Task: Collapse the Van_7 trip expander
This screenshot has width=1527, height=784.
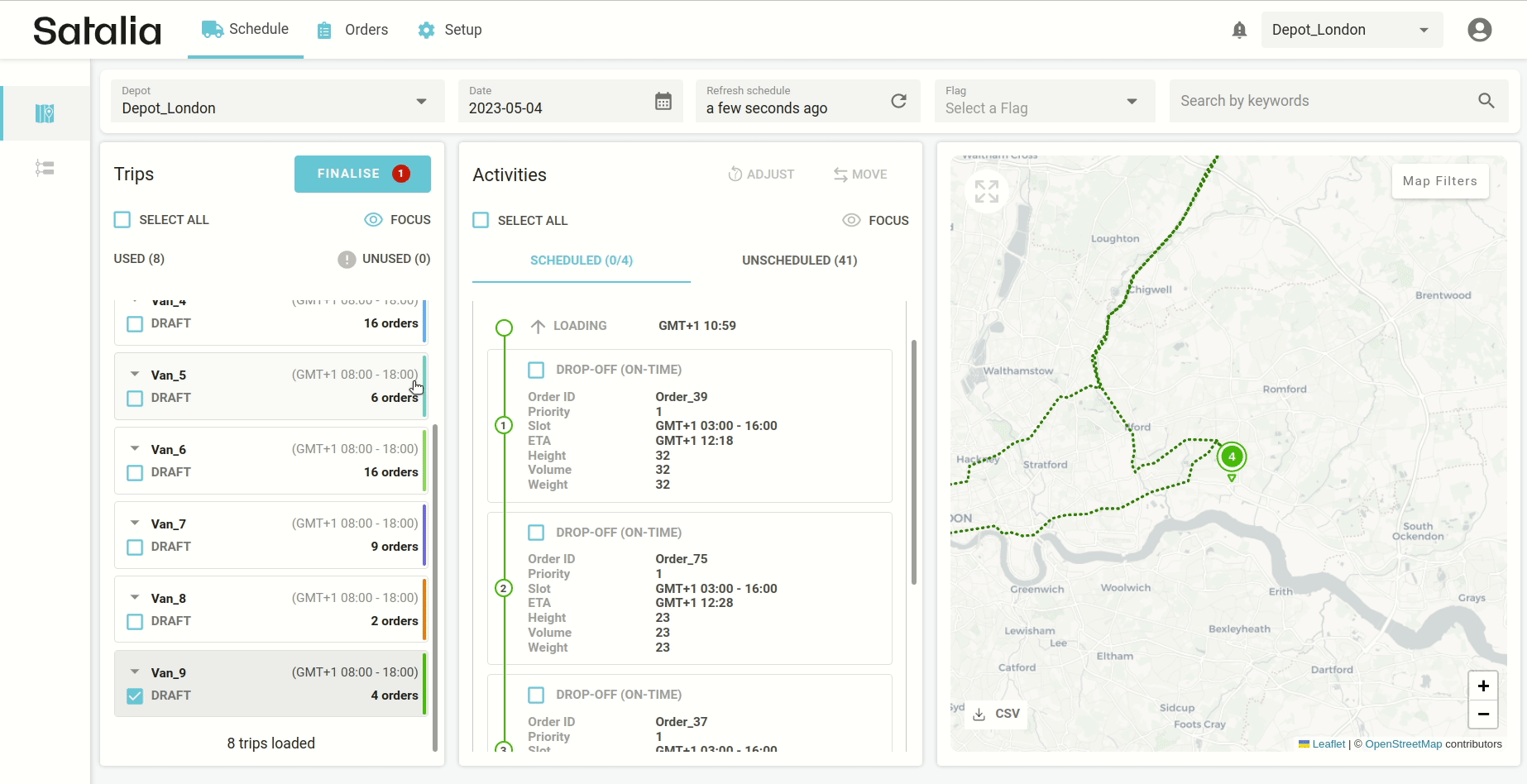Action: pos(135,523)
